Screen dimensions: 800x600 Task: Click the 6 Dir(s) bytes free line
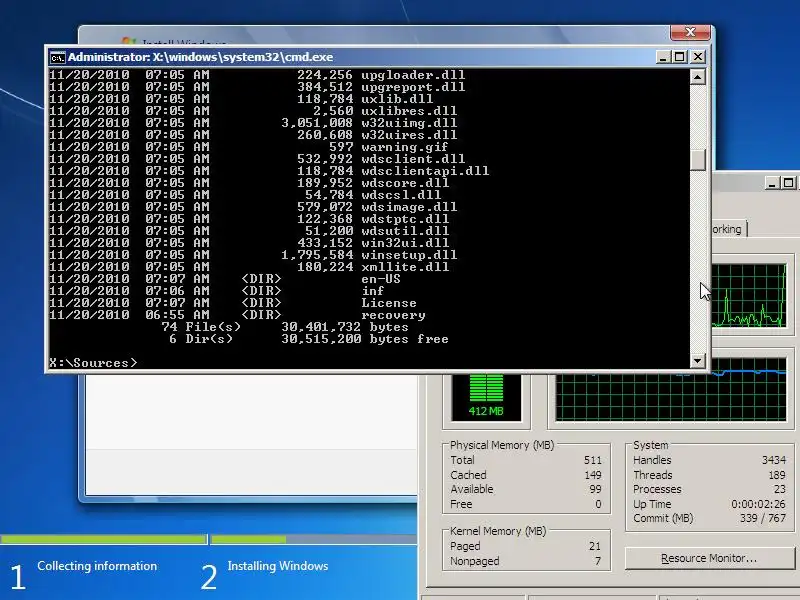point(309,339)
